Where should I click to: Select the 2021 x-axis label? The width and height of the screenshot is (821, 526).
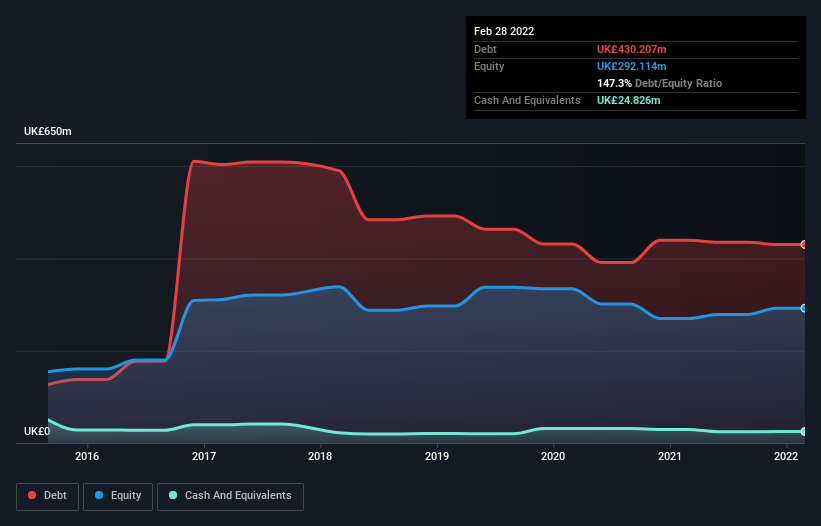(670, 456)
